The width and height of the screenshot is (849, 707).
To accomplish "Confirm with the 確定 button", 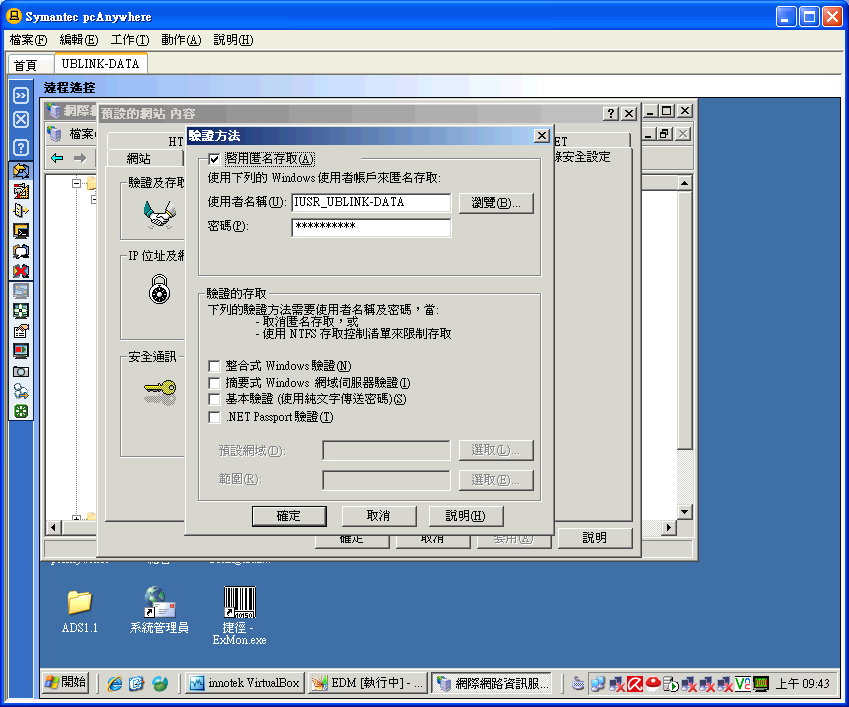I will click(289, 516).
